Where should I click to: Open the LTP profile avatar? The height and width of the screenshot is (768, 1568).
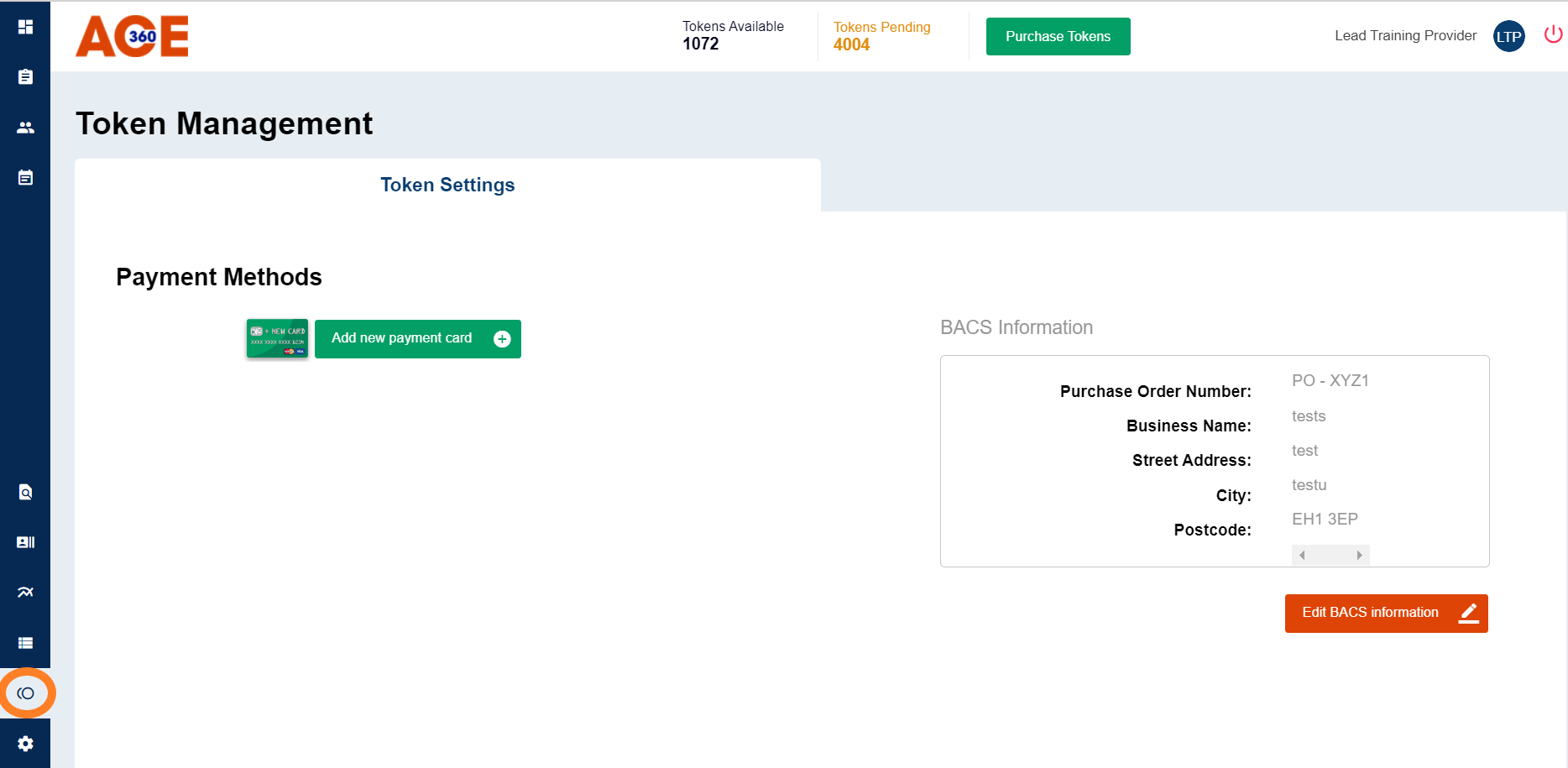tap(1508, 36)
